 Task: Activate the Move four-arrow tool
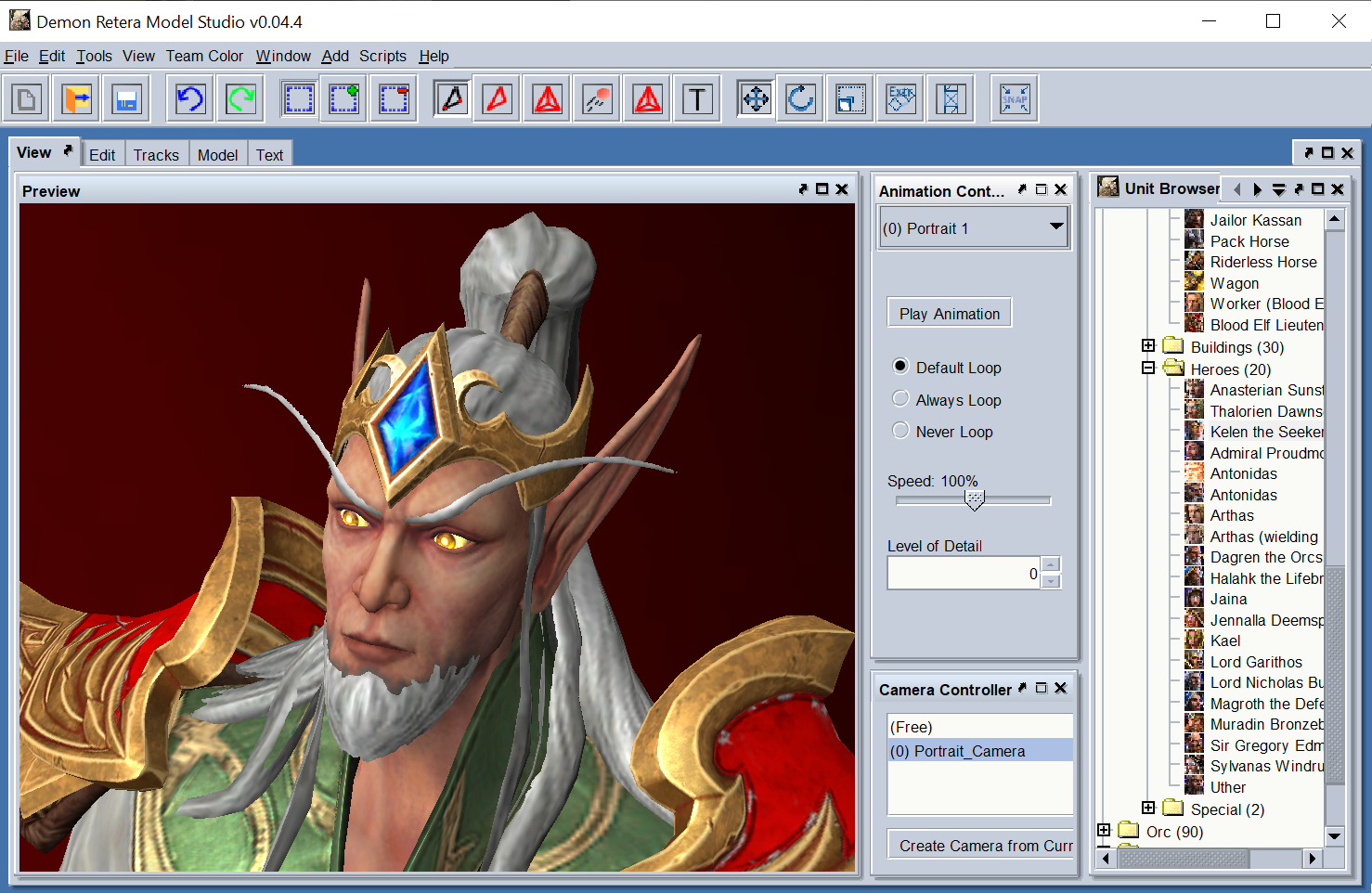(x=756, y=98)
